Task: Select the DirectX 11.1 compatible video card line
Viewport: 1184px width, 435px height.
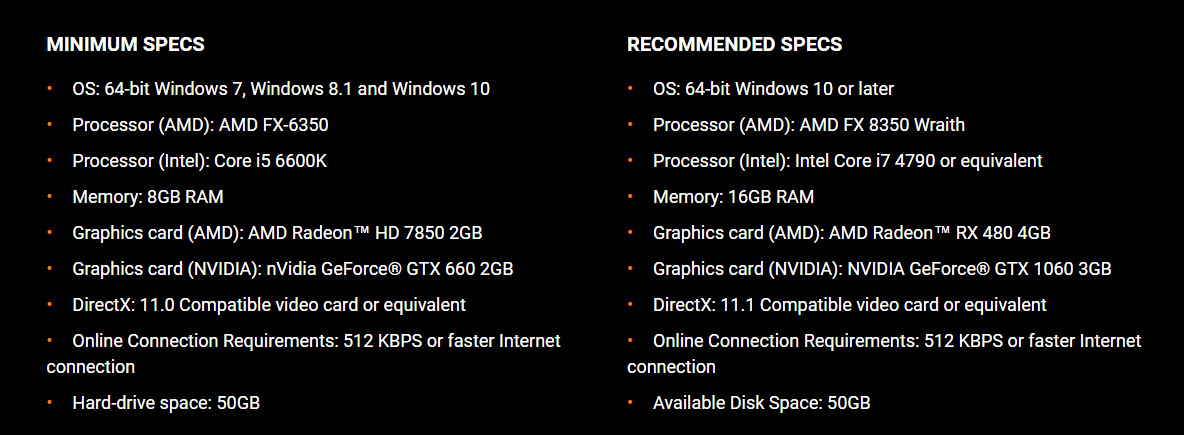Action: (x=849, y=305)
